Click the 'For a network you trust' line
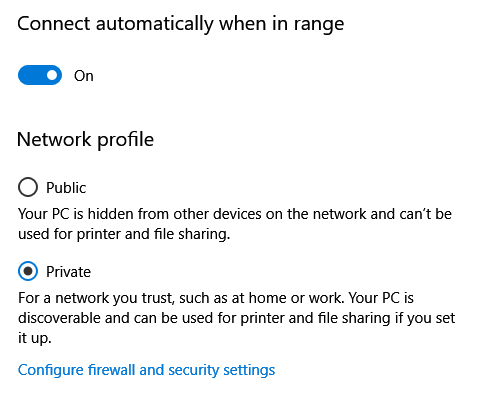 216,298
